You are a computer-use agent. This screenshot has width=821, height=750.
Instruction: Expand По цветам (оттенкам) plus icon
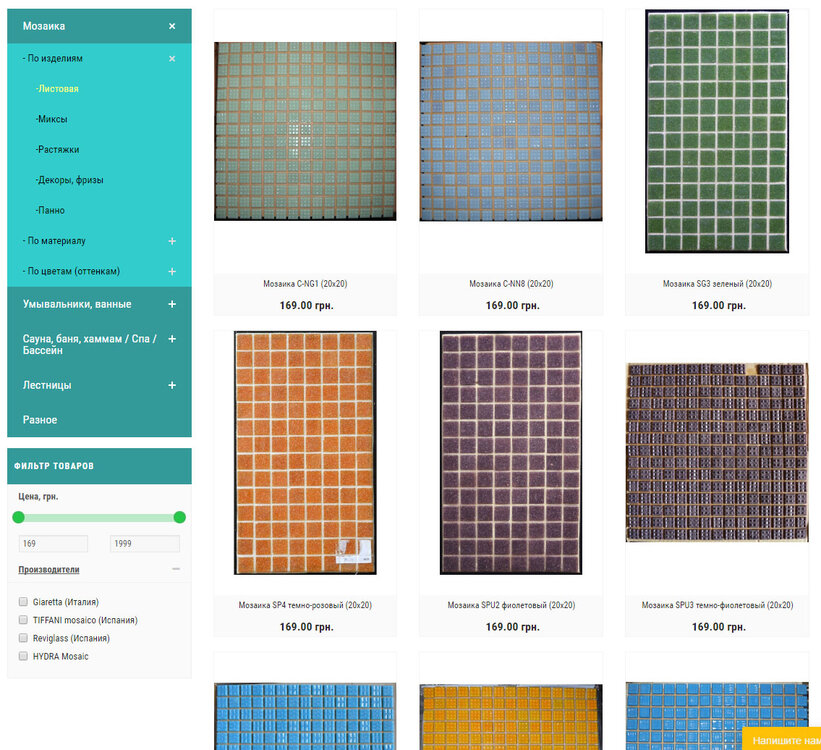(x=172, y=272)
